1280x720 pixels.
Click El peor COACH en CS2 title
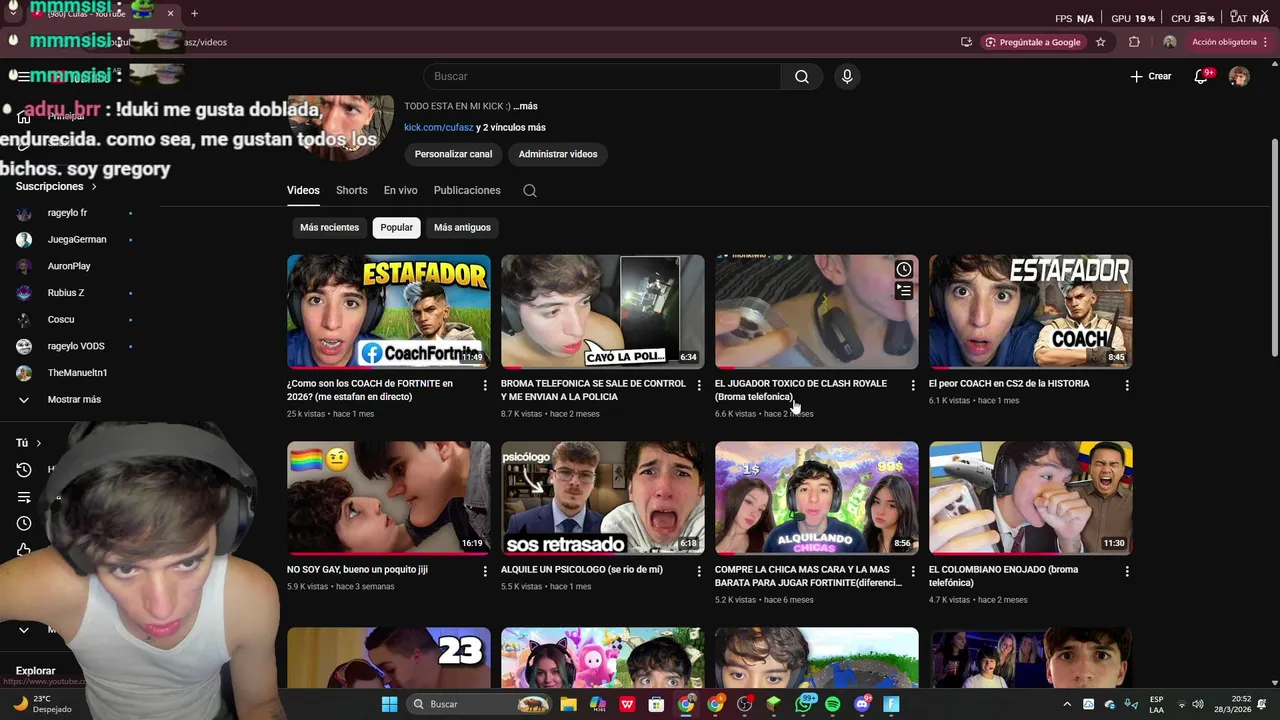(1009, 384)
